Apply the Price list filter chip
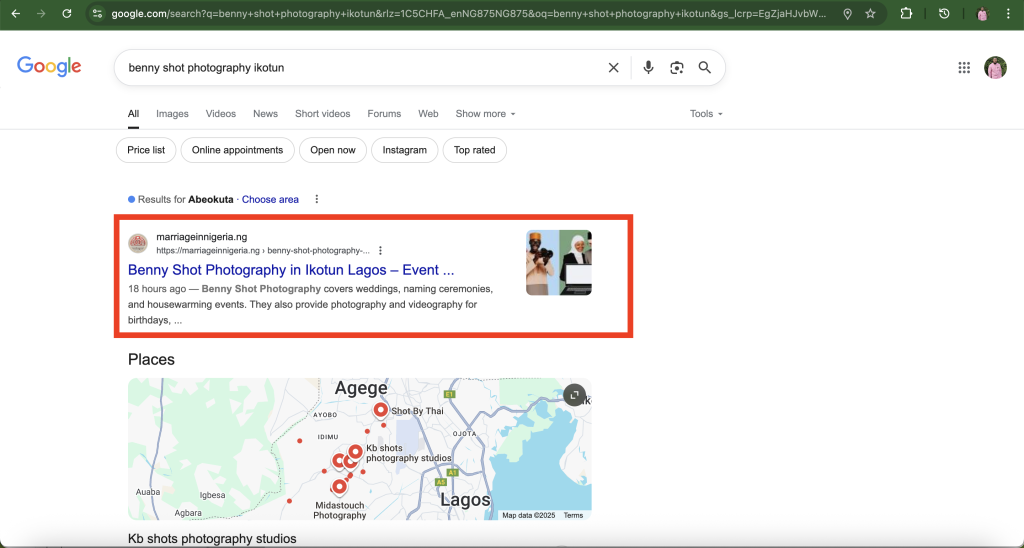The width and height of the screenshot is (1024, 548). pos(146,150)
